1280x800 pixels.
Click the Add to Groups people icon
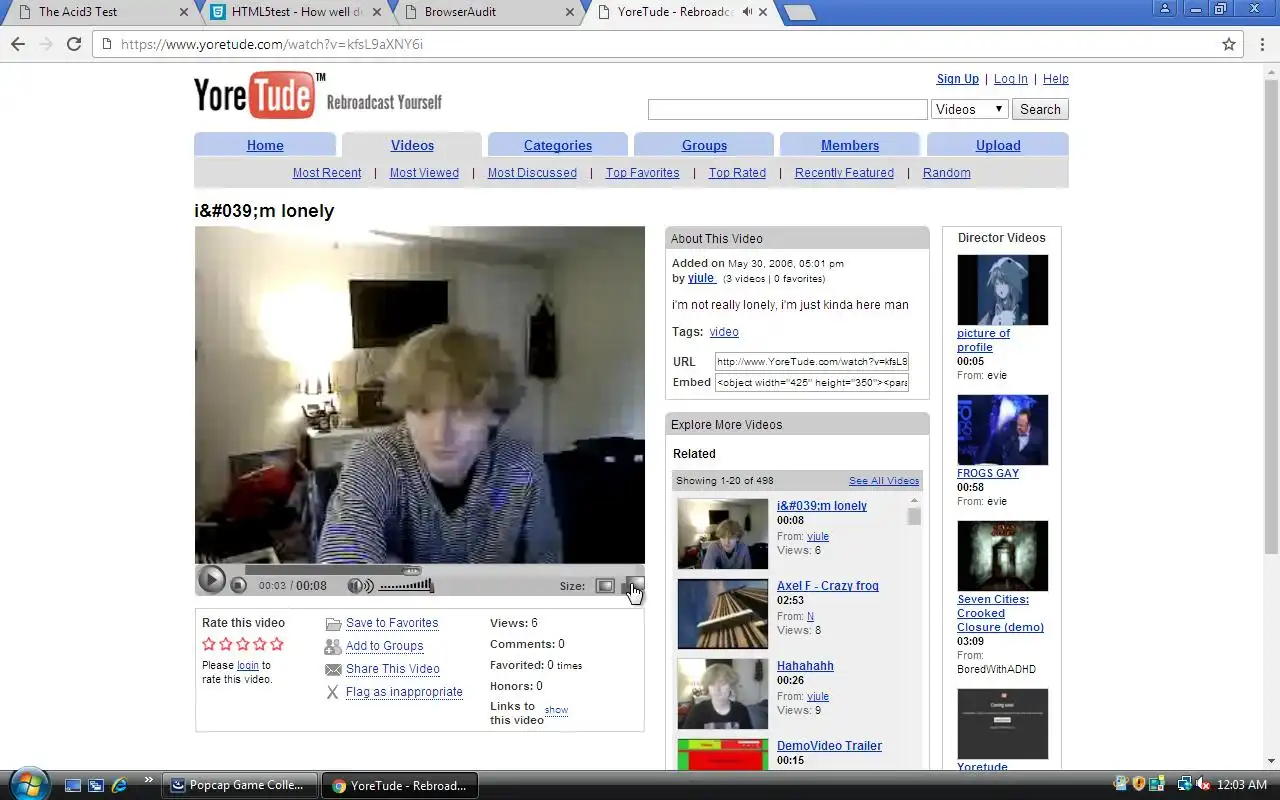tap(333, 646)
